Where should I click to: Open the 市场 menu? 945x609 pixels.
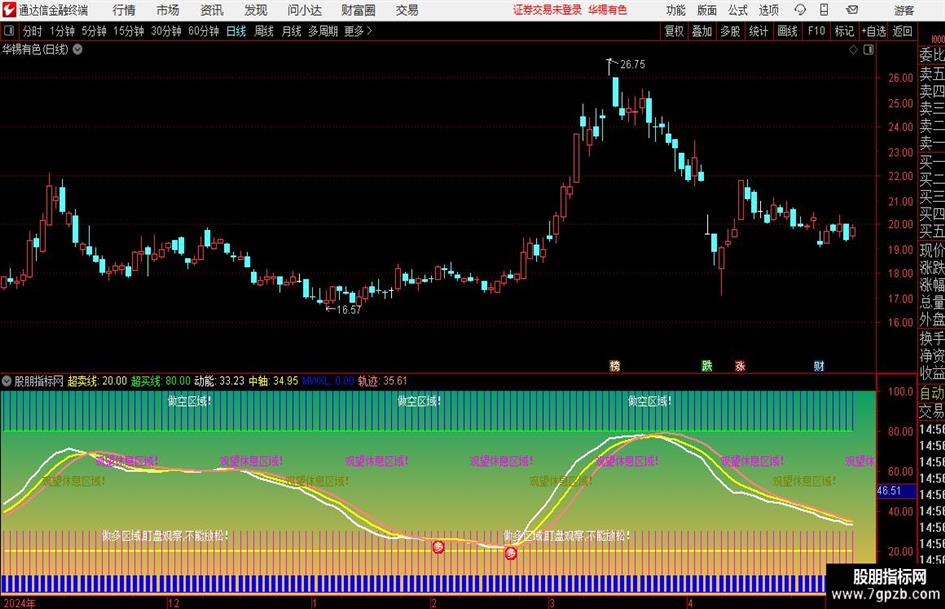[168, 10]
